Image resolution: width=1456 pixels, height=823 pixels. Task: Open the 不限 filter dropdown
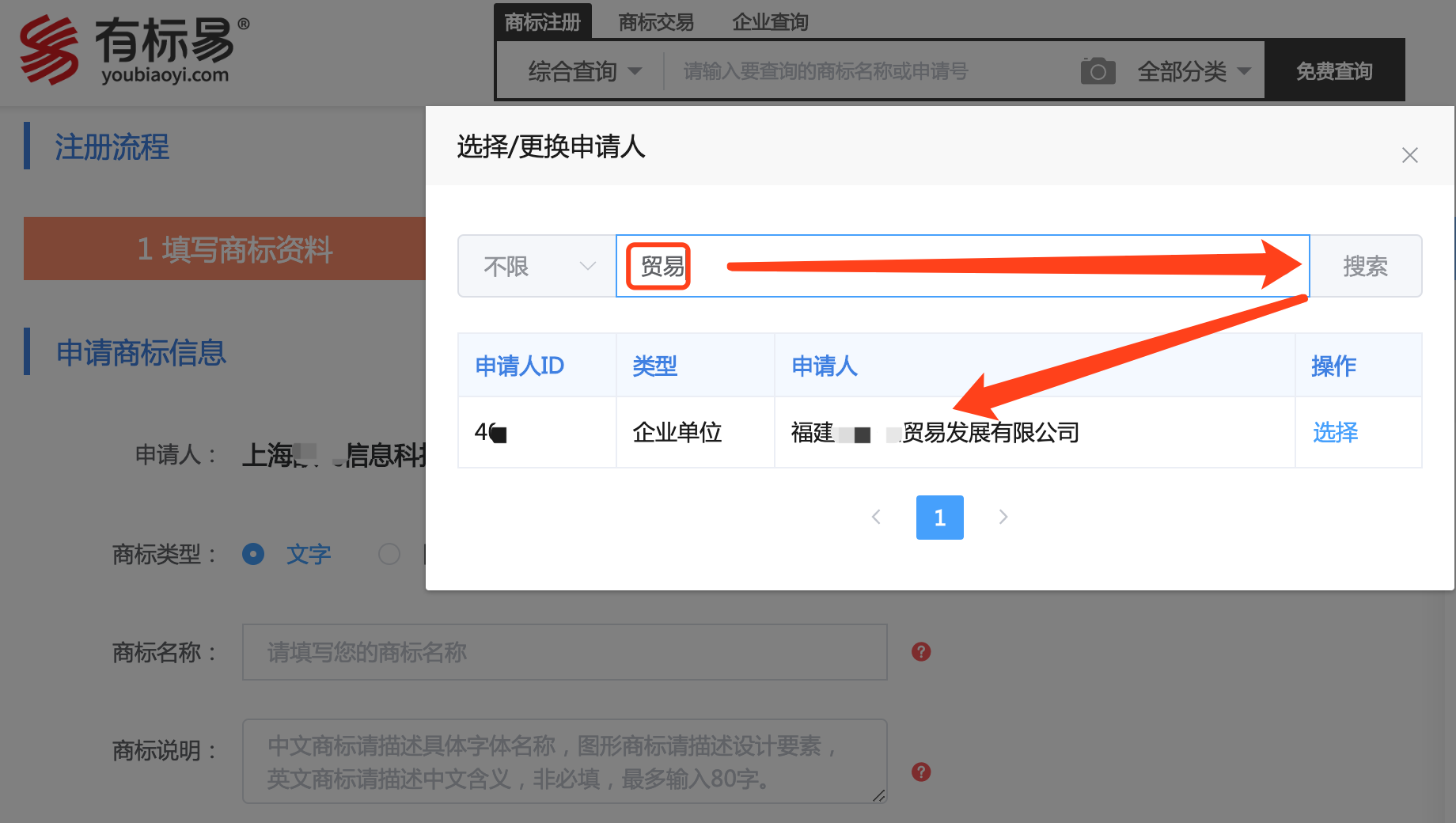pyautogui.click(x=537, y=266)
